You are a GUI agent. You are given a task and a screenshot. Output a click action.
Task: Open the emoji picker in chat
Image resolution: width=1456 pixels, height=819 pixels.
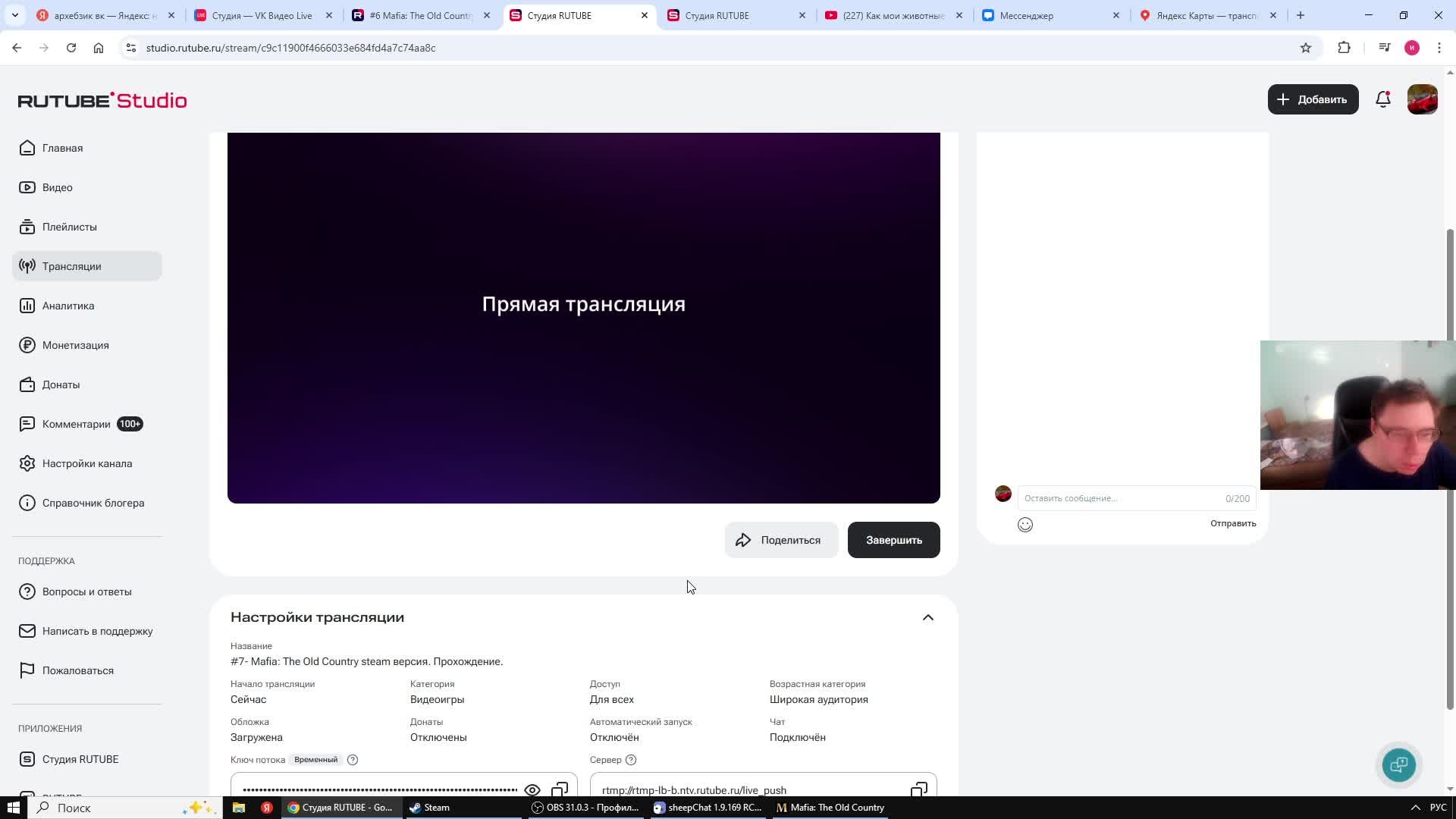click(x=1025, y=524)
